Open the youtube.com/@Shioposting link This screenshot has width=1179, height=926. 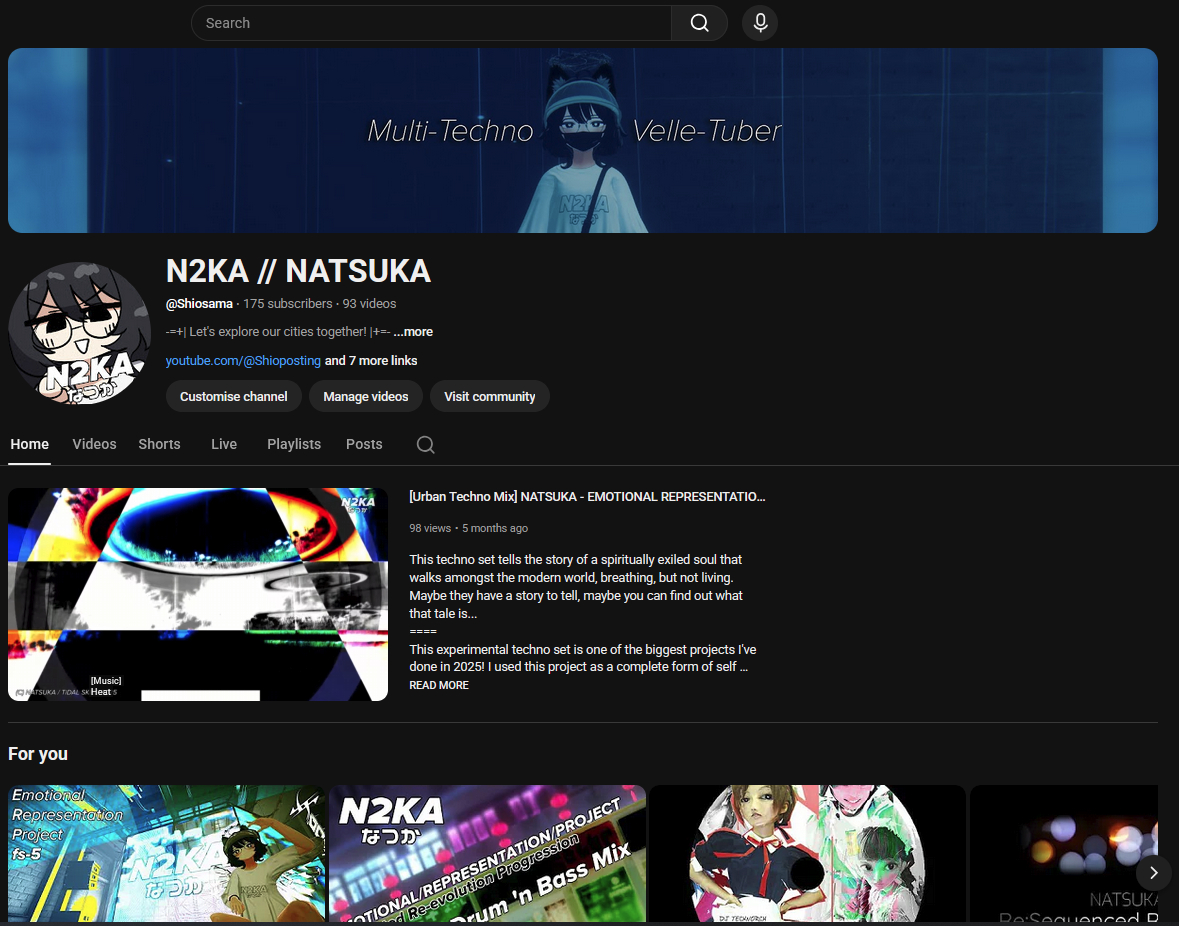coord(243,361)
